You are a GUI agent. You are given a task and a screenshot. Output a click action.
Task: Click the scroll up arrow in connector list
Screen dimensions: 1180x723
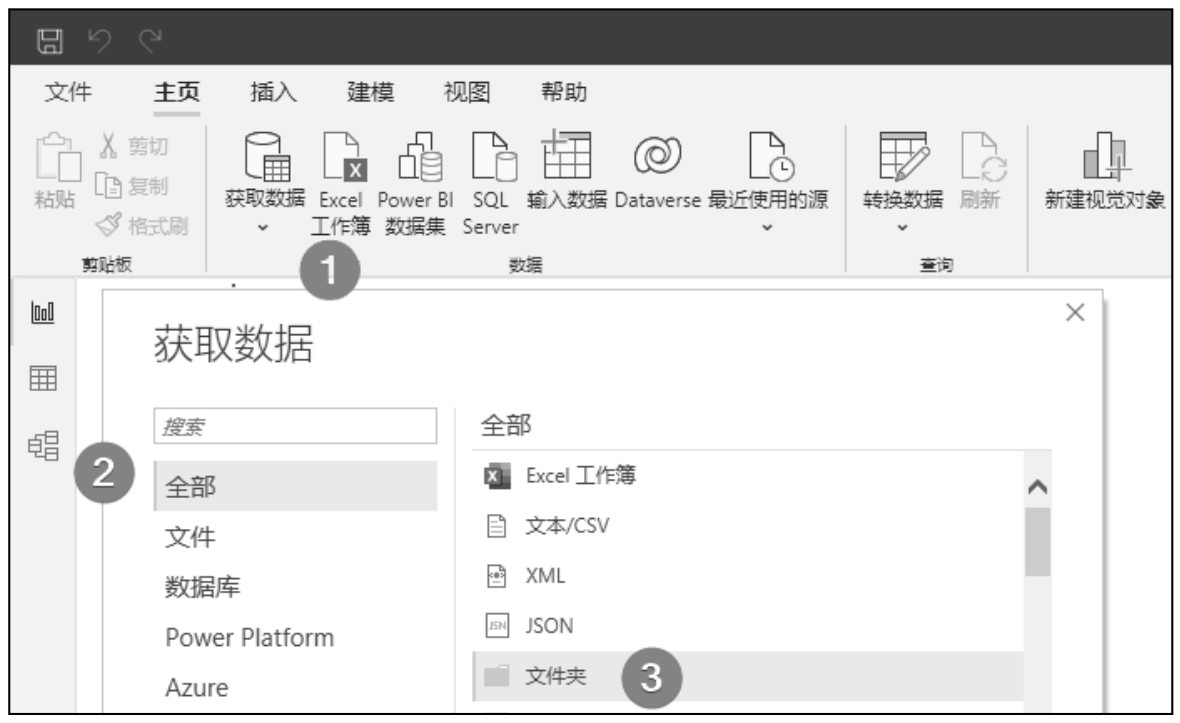pyautogui.click(x=1038, y=488)
